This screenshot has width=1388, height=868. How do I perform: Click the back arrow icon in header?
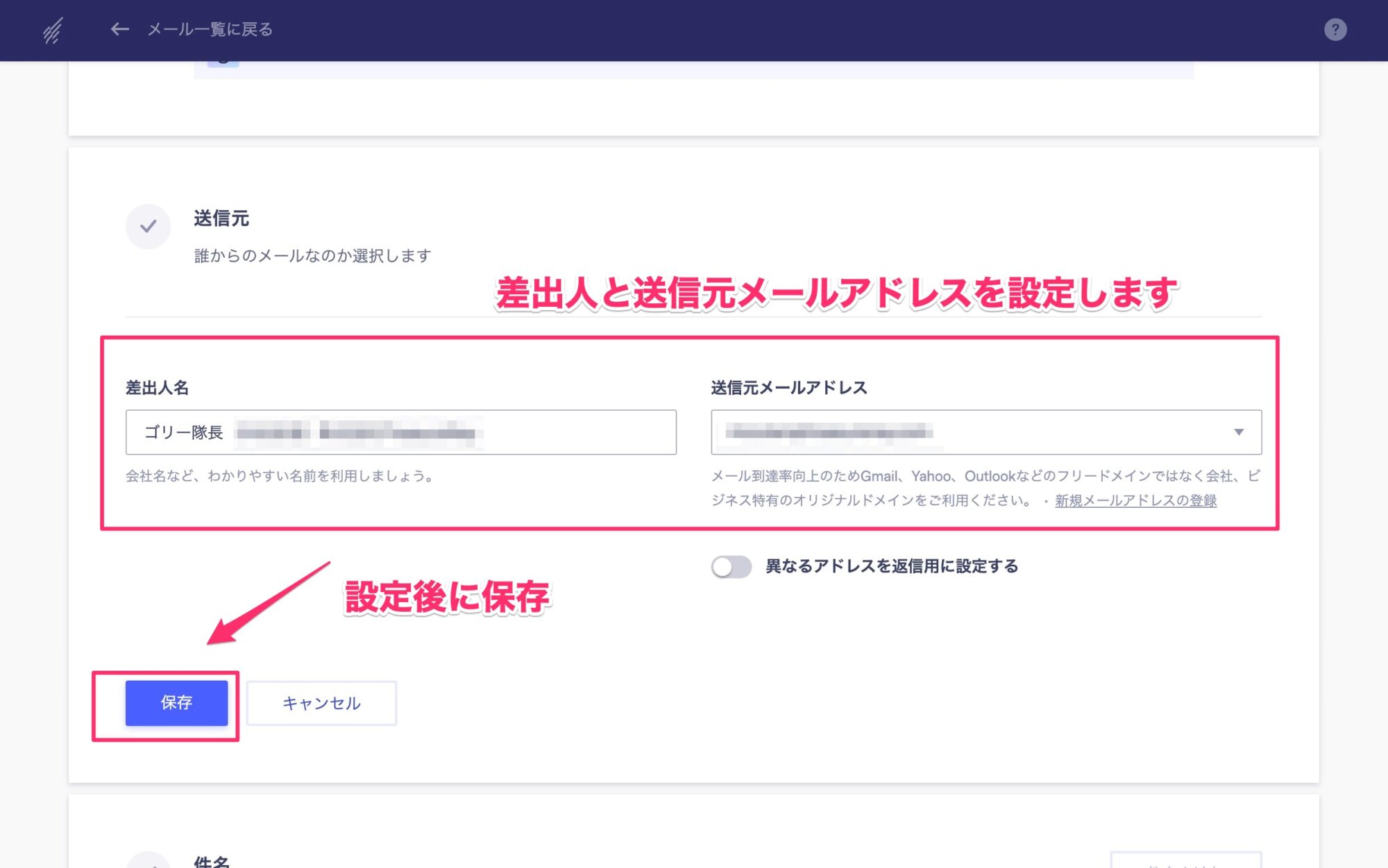119,29
